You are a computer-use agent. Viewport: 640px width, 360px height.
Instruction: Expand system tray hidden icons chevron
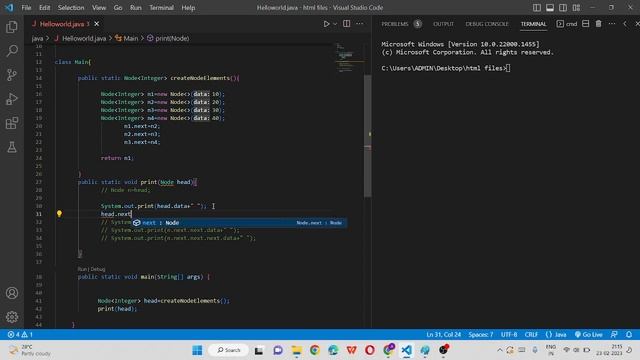click(x=500, y=350)
